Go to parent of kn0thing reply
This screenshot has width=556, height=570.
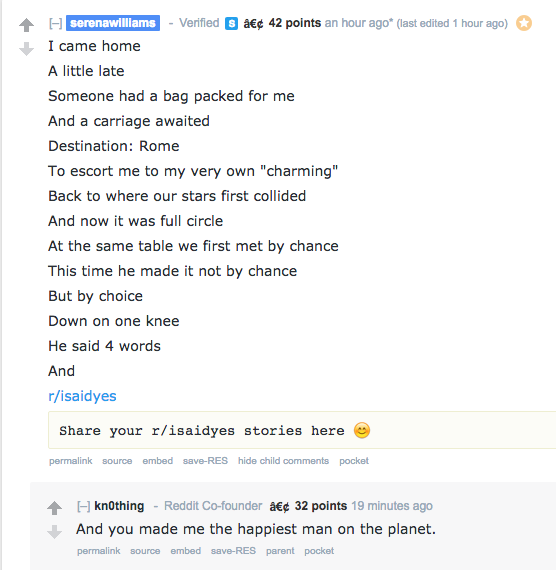tap(280, 551)
